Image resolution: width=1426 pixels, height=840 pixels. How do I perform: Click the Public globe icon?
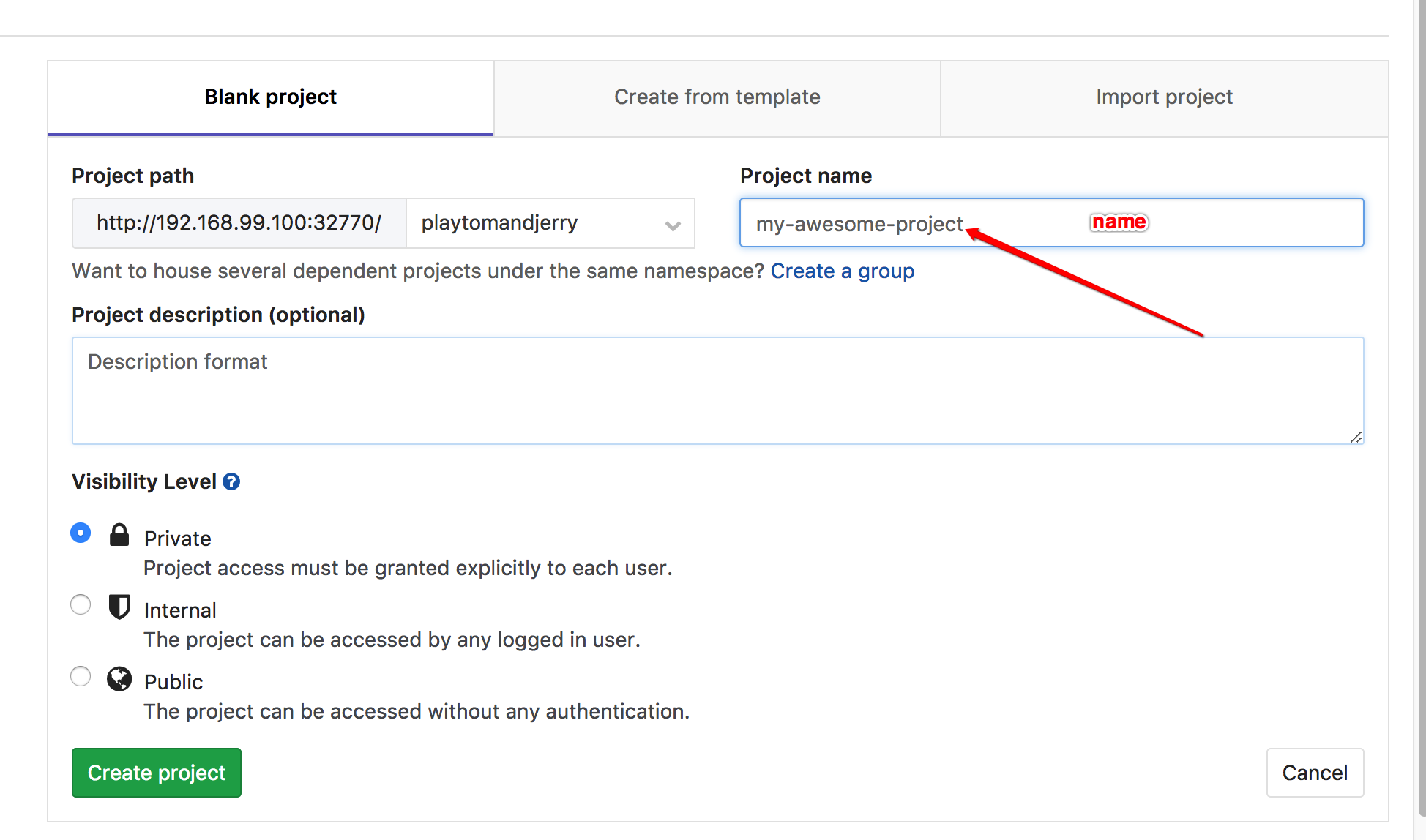click(119, 679)
